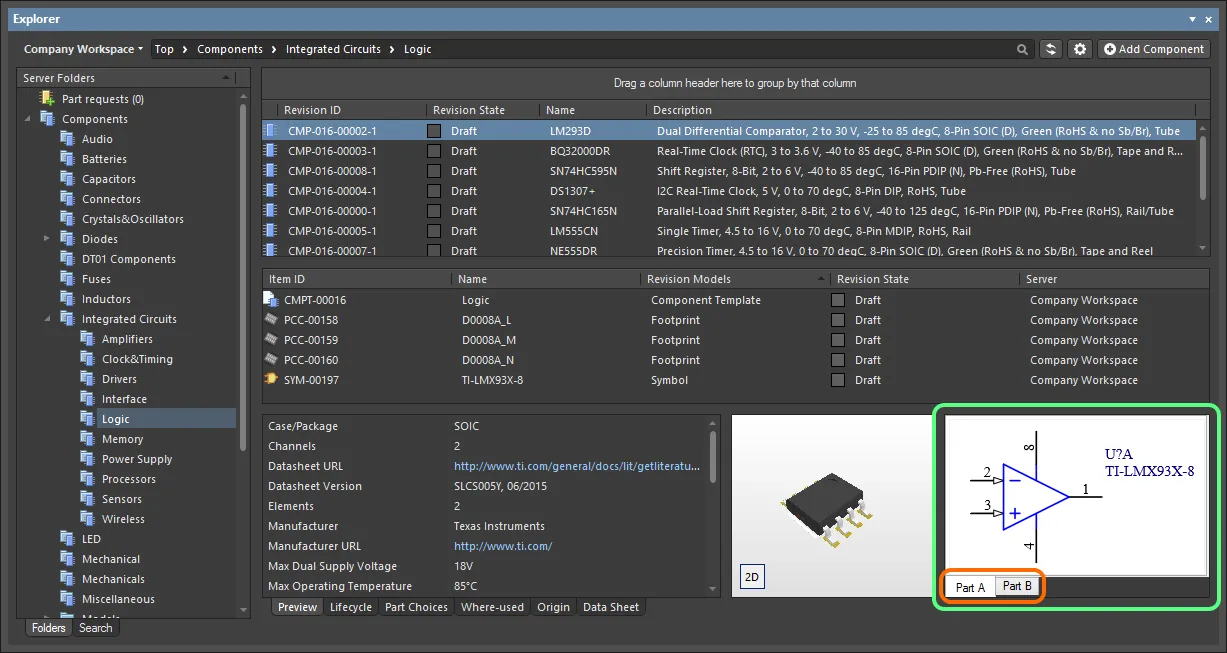Click the Capacitors folder icon in tree

tap(67, 179)
